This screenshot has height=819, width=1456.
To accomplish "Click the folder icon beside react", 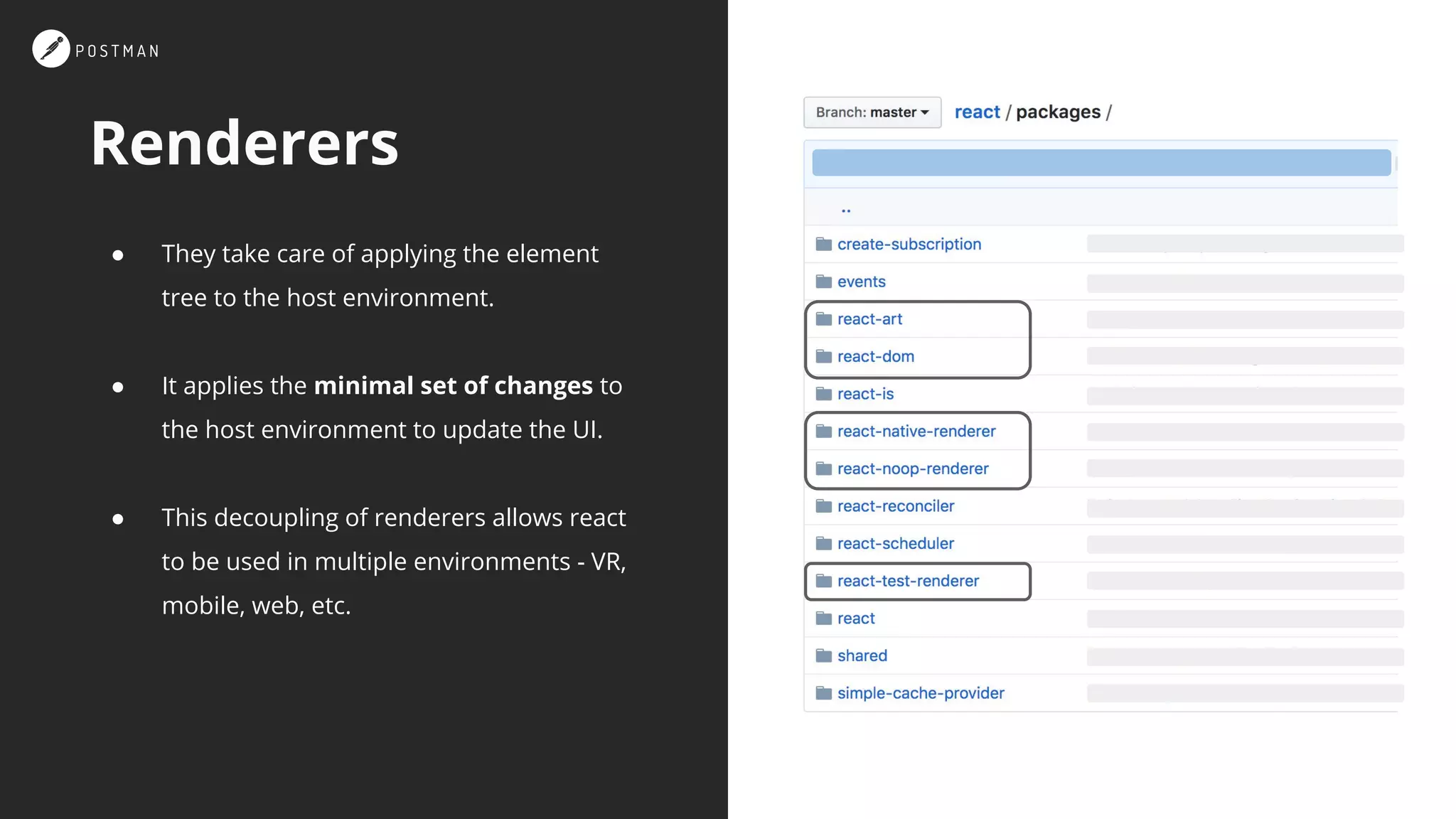I will (824, 619).
